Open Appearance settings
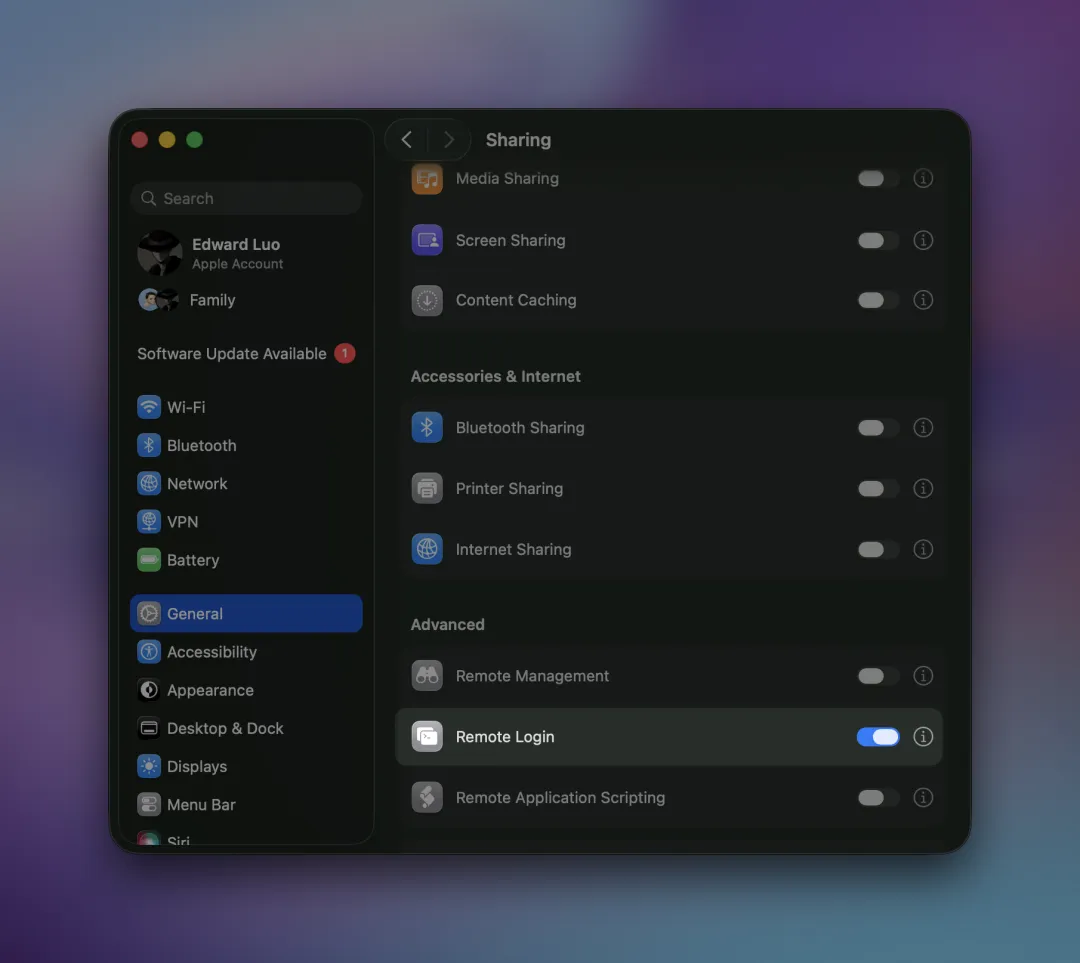This screenshot has width=1080, height=963. [246, 690]
